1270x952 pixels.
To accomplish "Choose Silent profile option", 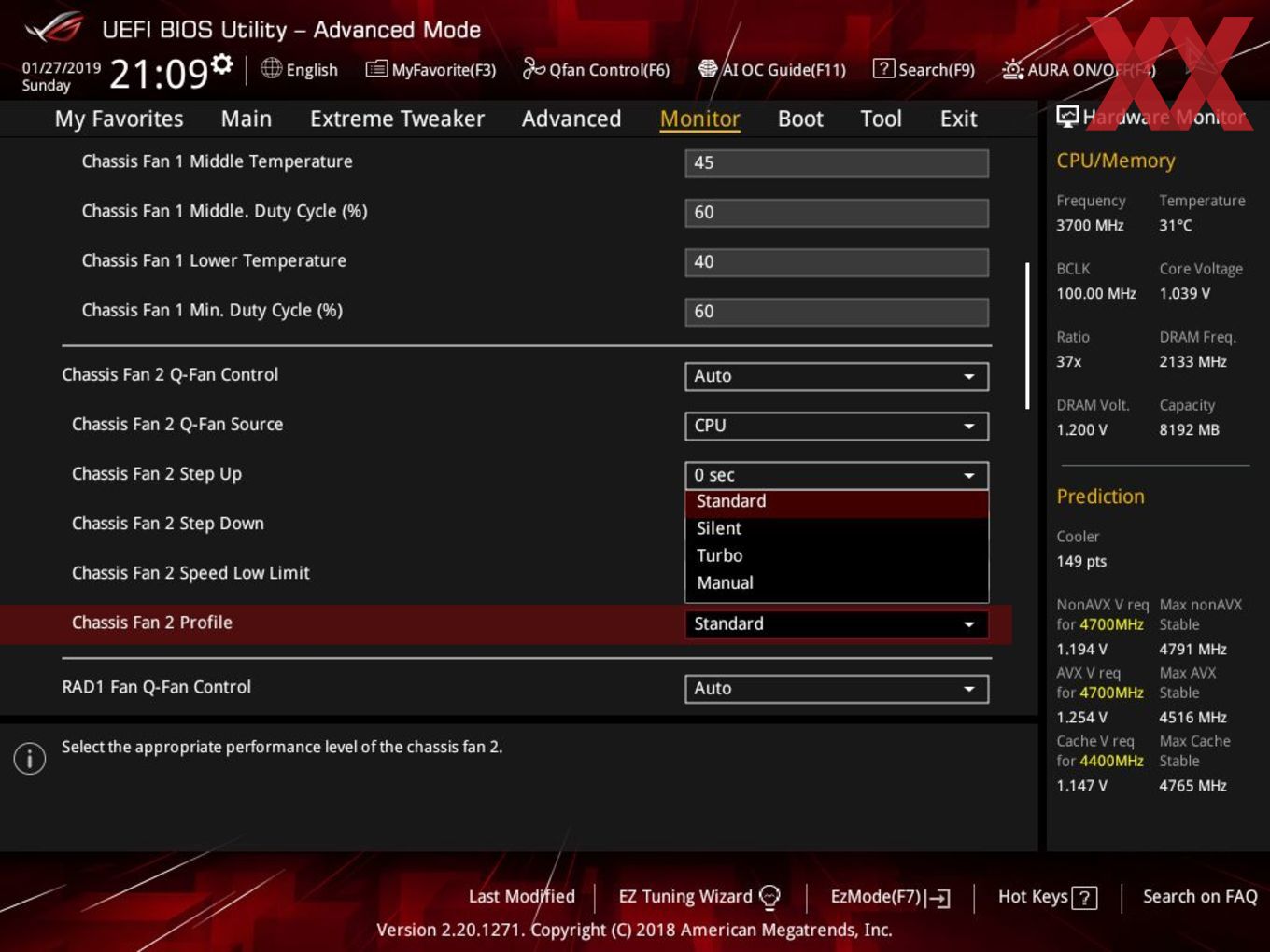I will pyautogui.click(x=837, y=528).
